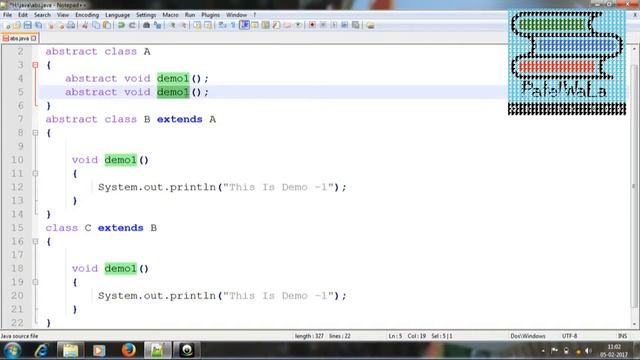The height and width of the screenshot is (360, 640).
Task: Print the document via the printer icon
Action: click(x=71, y=25)
